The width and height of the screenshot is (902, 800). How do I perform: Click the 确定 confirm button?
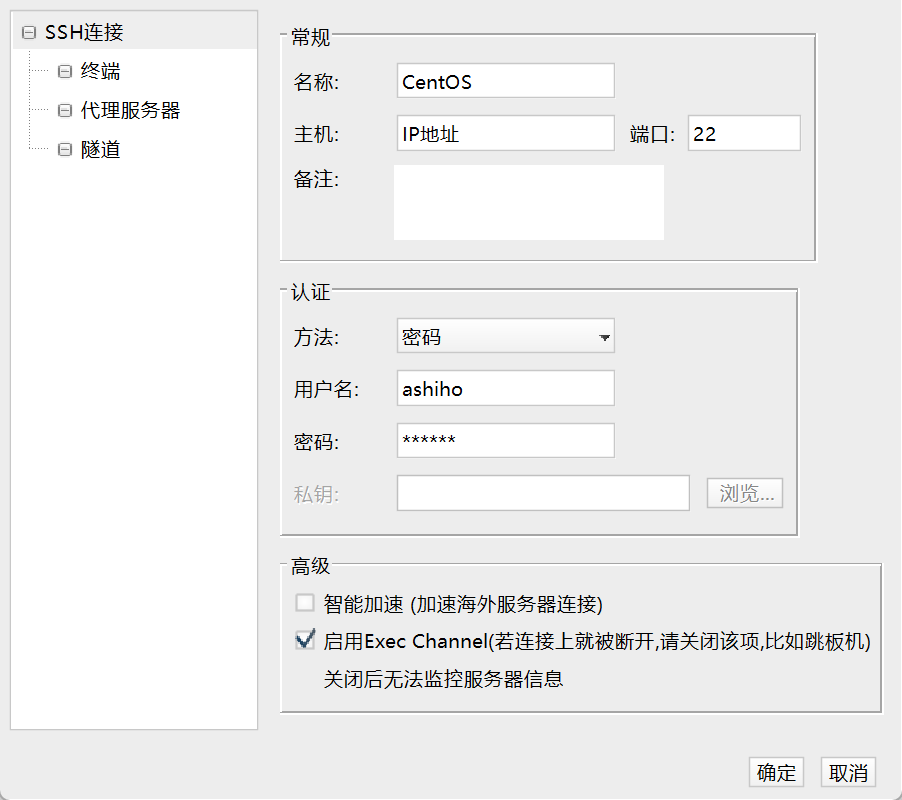pyautogui.click(x=776, y=772)
